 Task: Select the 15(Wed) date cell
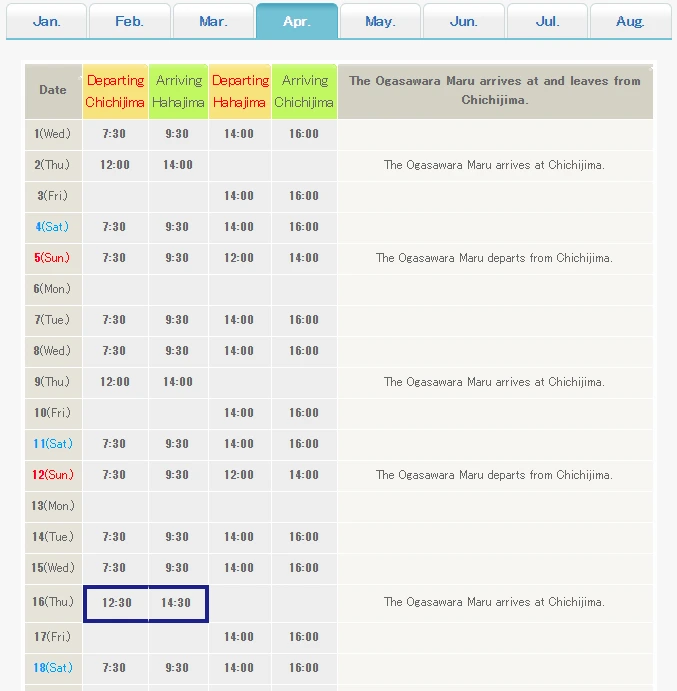(53, 568)
